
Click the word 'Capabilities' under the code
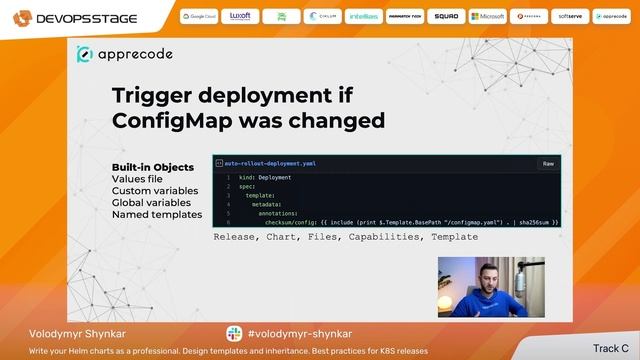point(384,237)
